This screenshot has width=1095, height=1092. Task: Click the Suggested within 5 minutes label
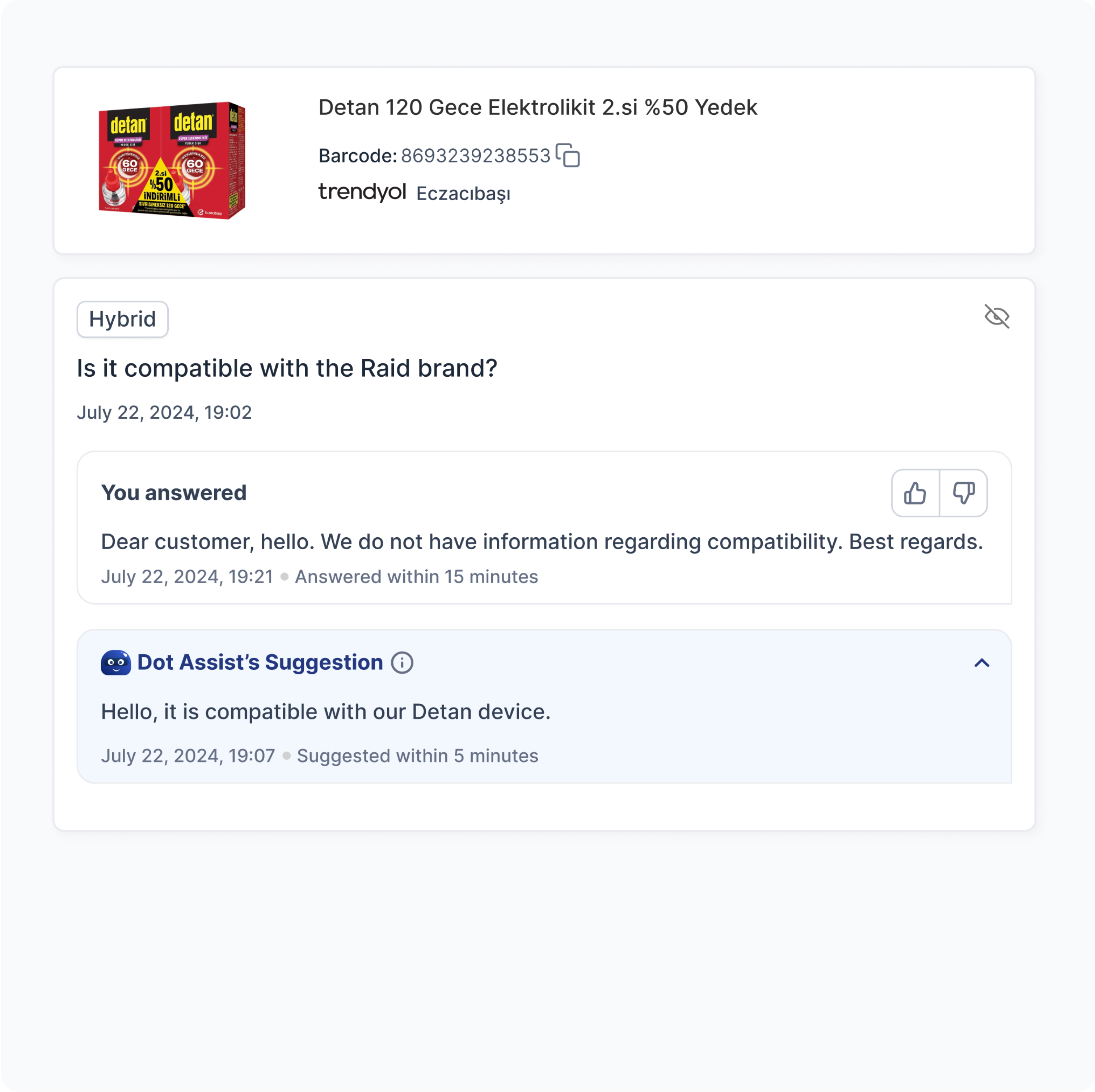[418, 755]
